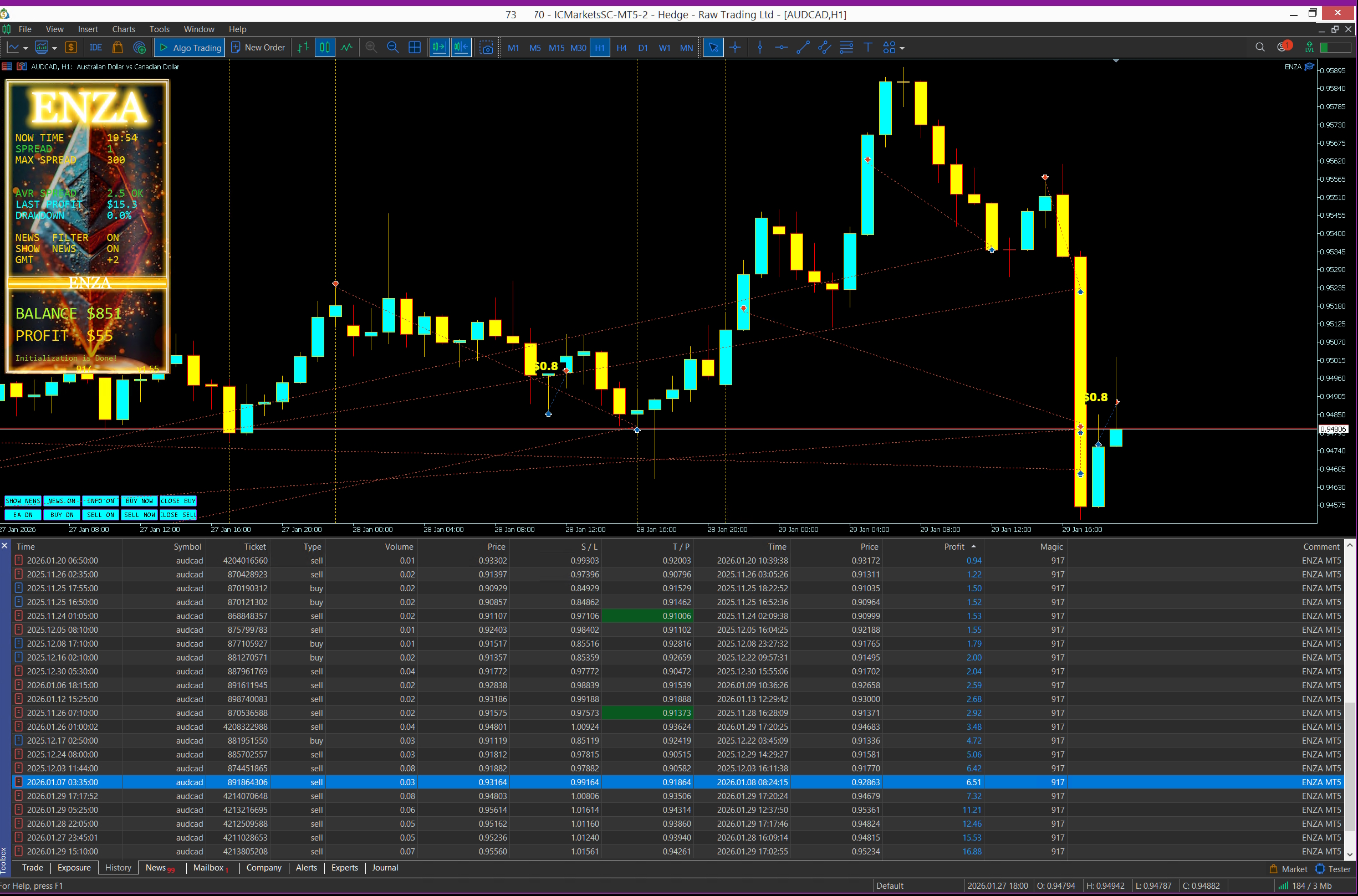Viewport: 1358px width, 896px height.
Task: Select the crosshair cursor tool
Action: point(735,48)
